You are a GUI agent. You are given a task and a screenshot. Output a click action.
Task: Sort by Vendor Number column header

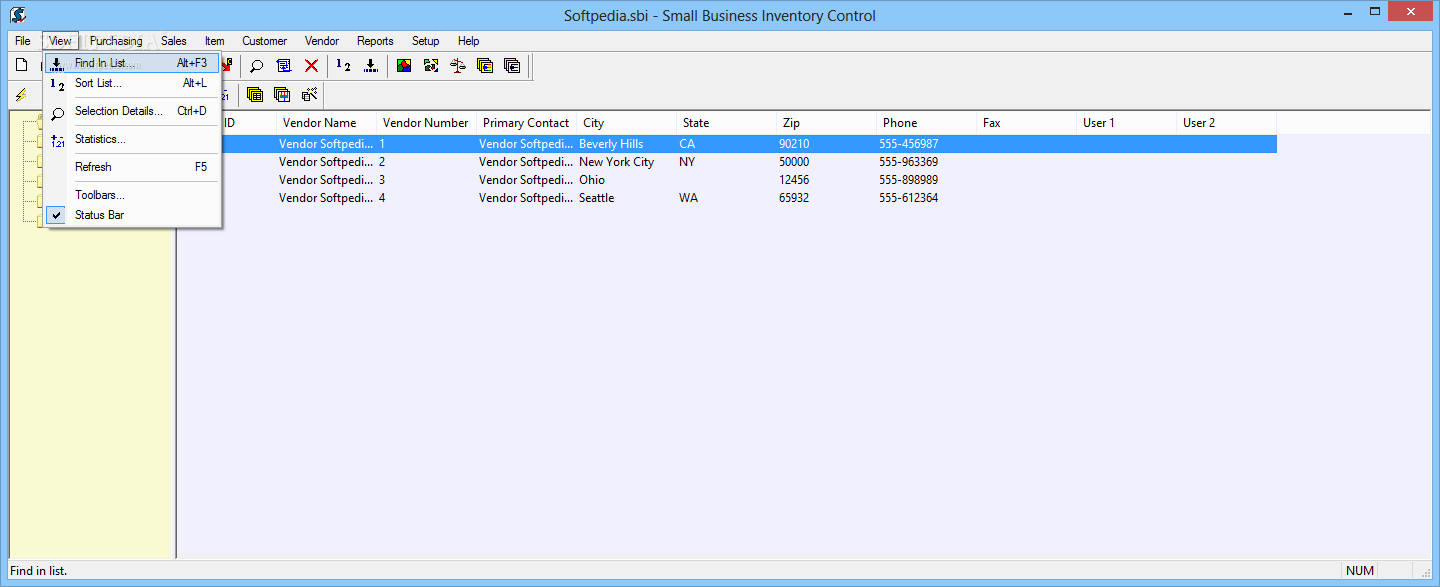[426, 123]
